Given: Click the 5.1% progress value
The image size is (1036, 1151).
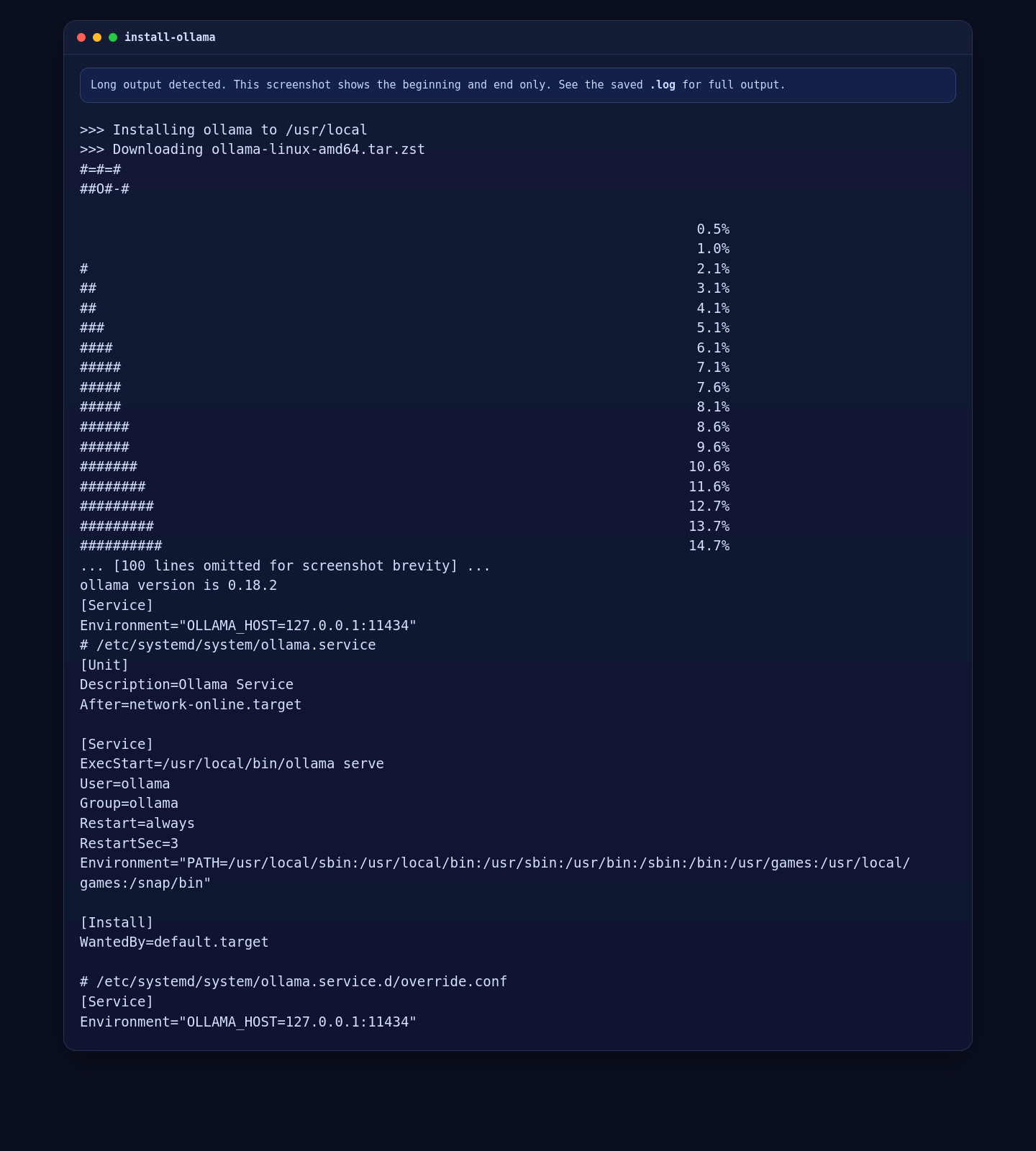Looking at the screenshot, I should [x=713, y=328].
